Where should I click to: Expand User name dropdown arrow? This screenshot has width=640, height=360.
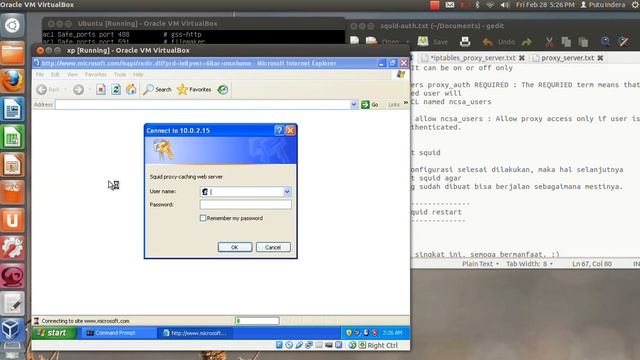tap(287, 191)
